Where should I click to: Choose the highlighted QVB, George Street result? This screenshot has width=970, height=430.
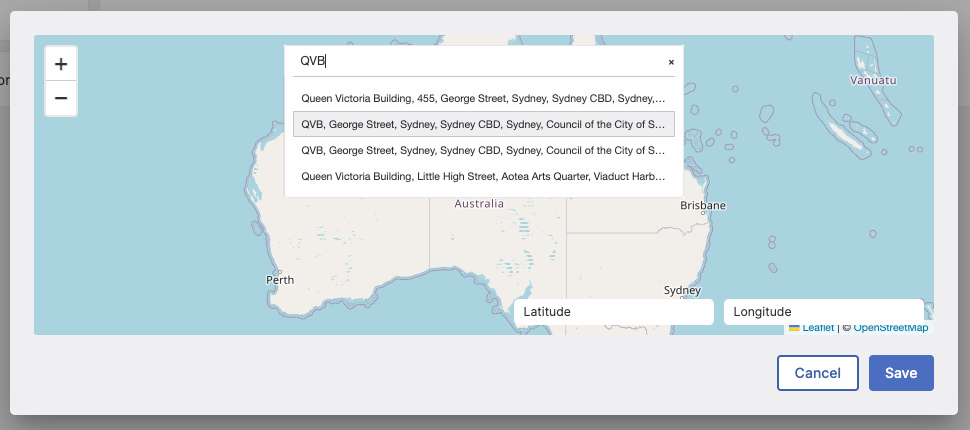(x=483, y=125)
